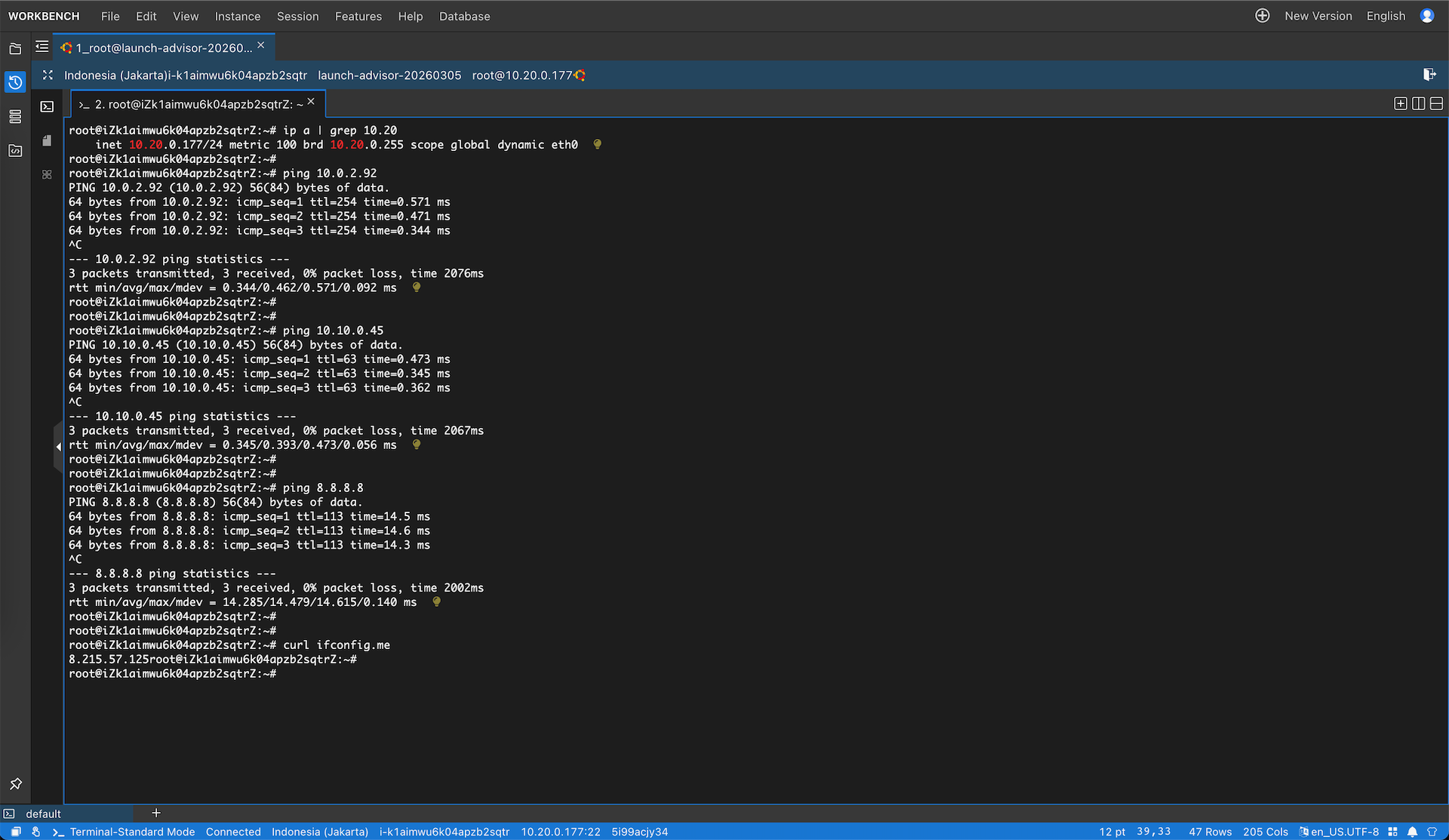Image resolution: width=1449 pixels, height=840 pixels.
Task: Click the user avatar icon
Action: click(1426, 16)
